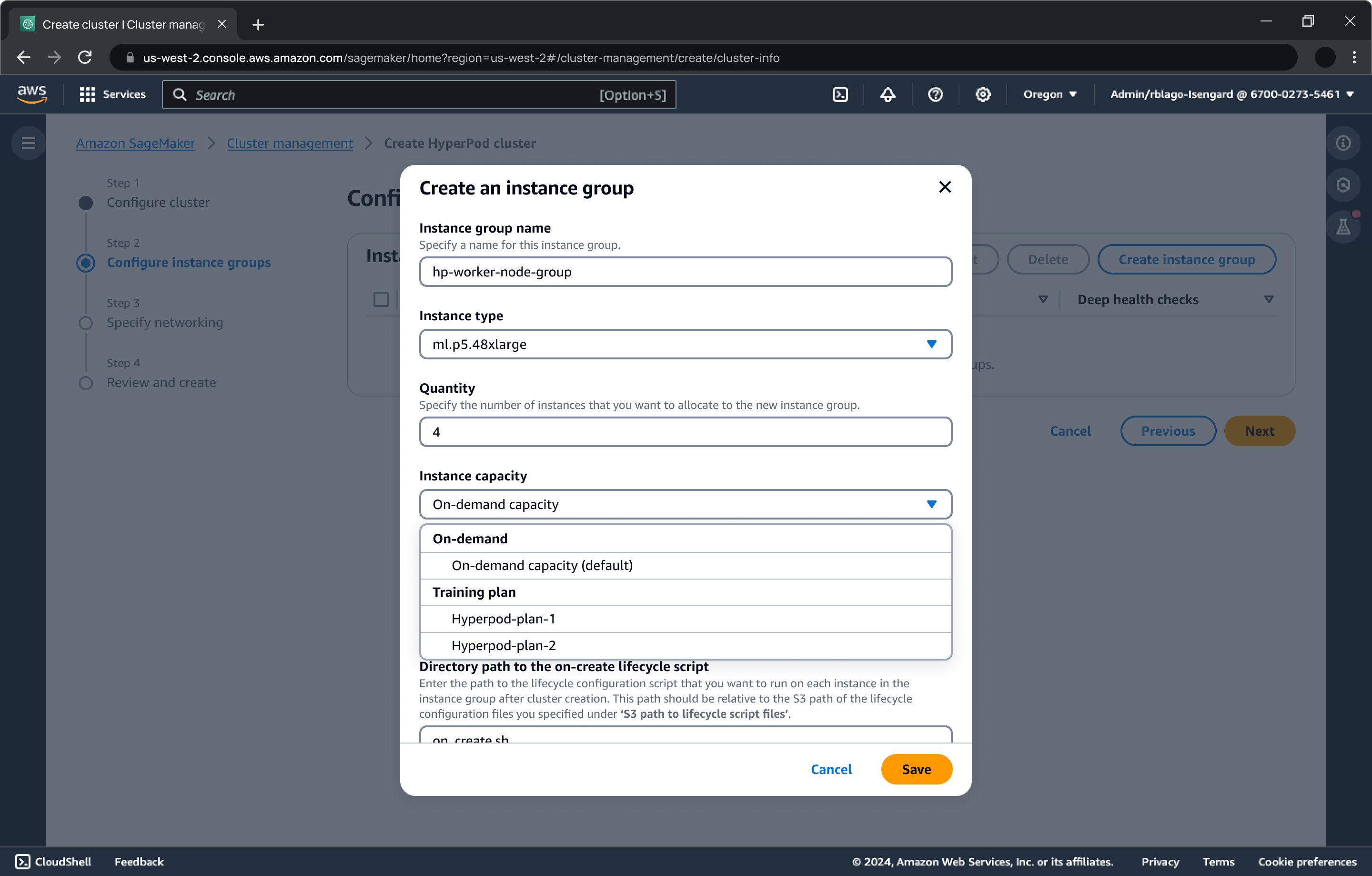Click the instance group name input field
The height and width of the screenshot is (876, 1372).
click(685, 271)
